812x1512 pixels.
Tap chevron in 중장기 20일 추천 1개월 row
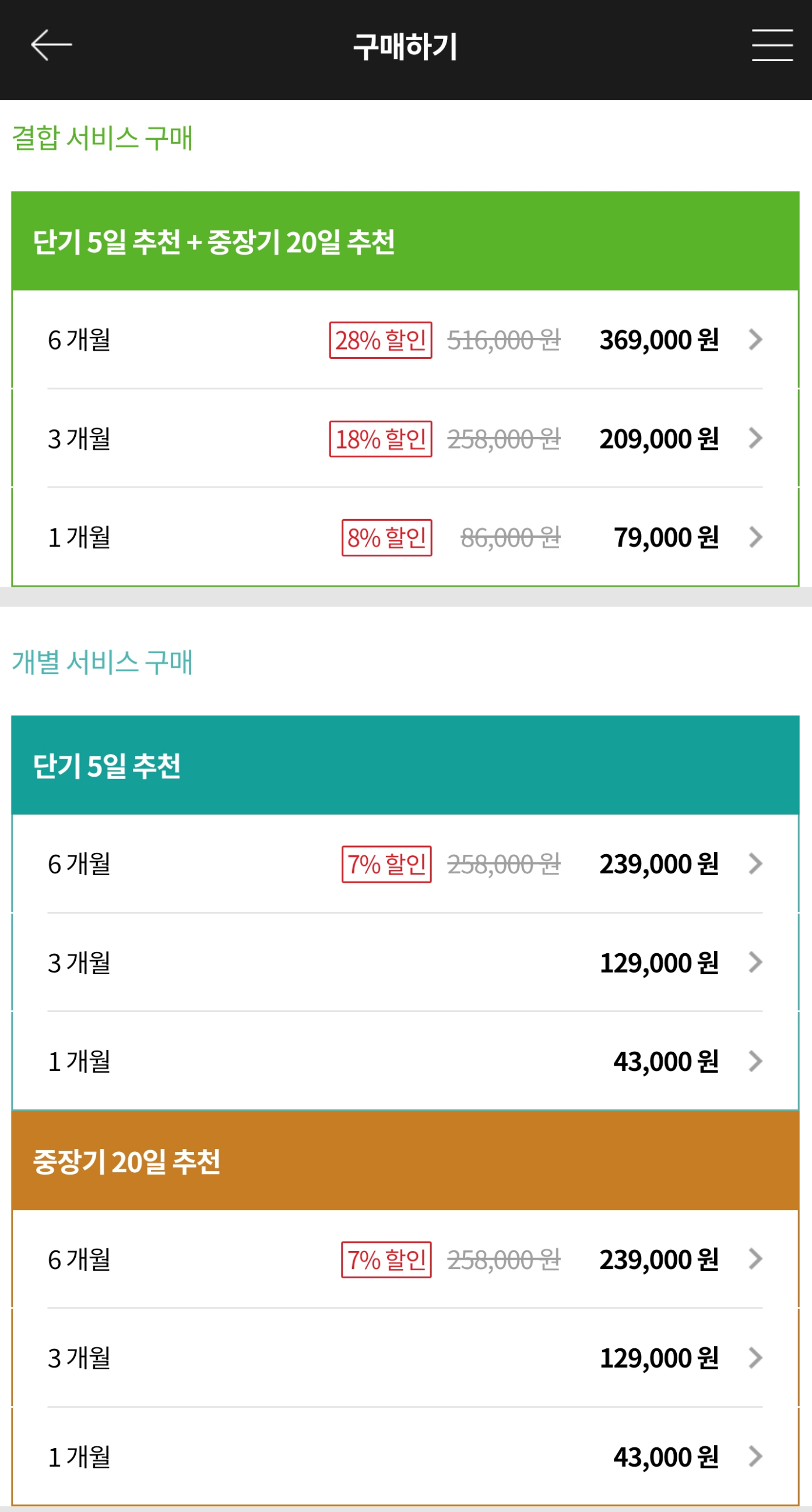(x=755, y=1456)
